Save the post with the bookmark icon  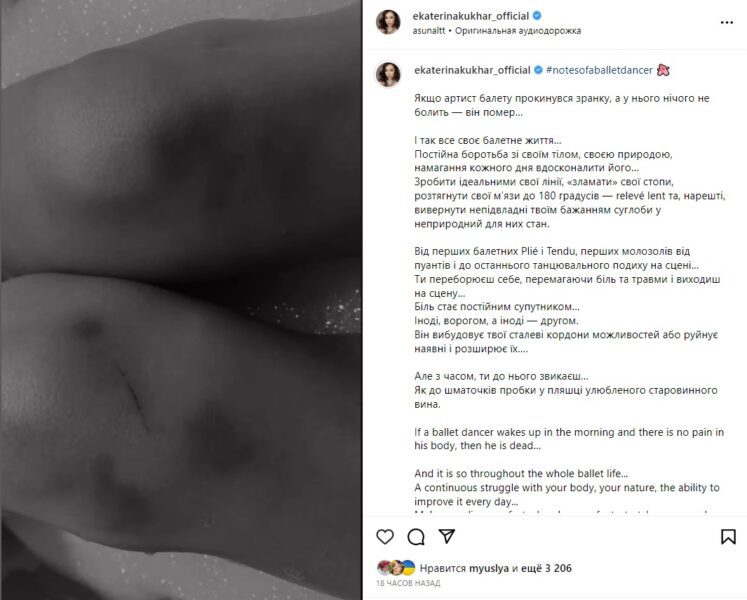click(x=728, y=537)
